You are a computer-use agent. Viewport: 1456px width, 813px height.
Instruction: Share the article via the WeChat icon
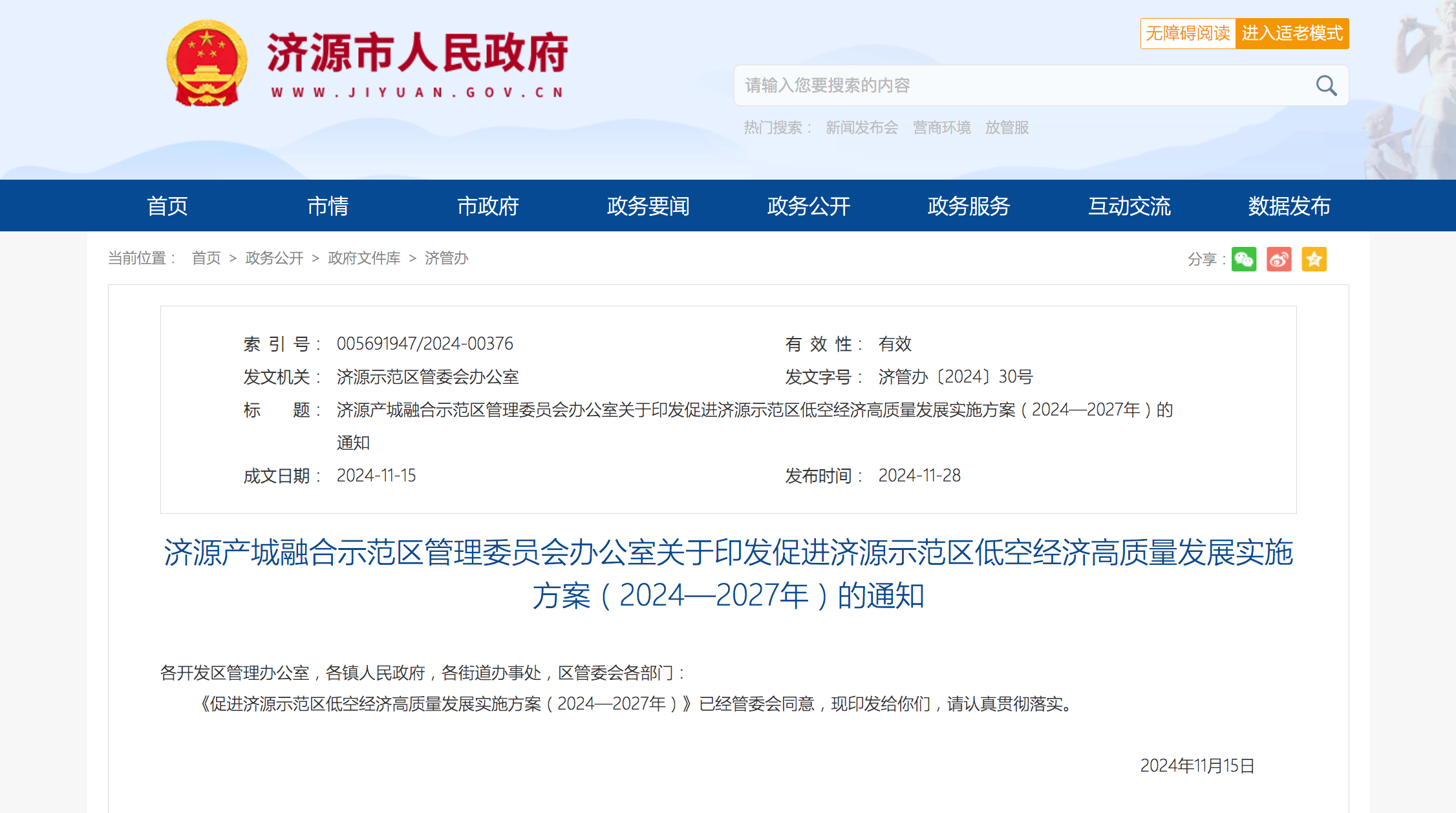pos(1244,259)
